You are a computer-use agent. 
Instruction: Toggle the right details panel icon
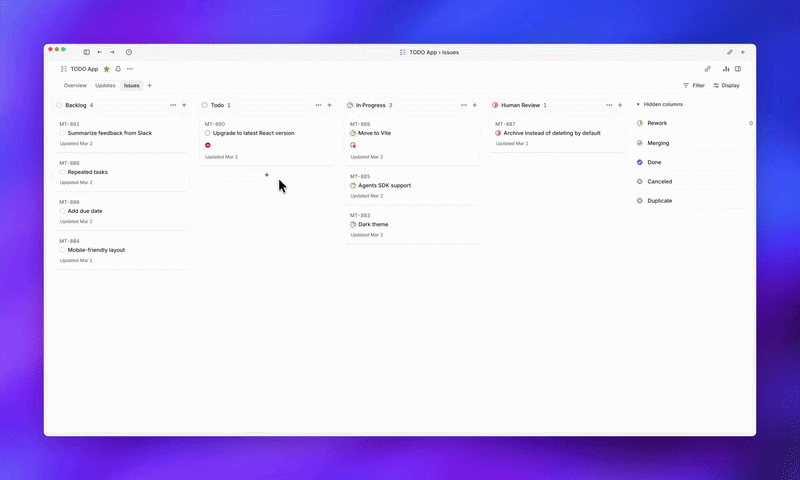click(738, 69)
